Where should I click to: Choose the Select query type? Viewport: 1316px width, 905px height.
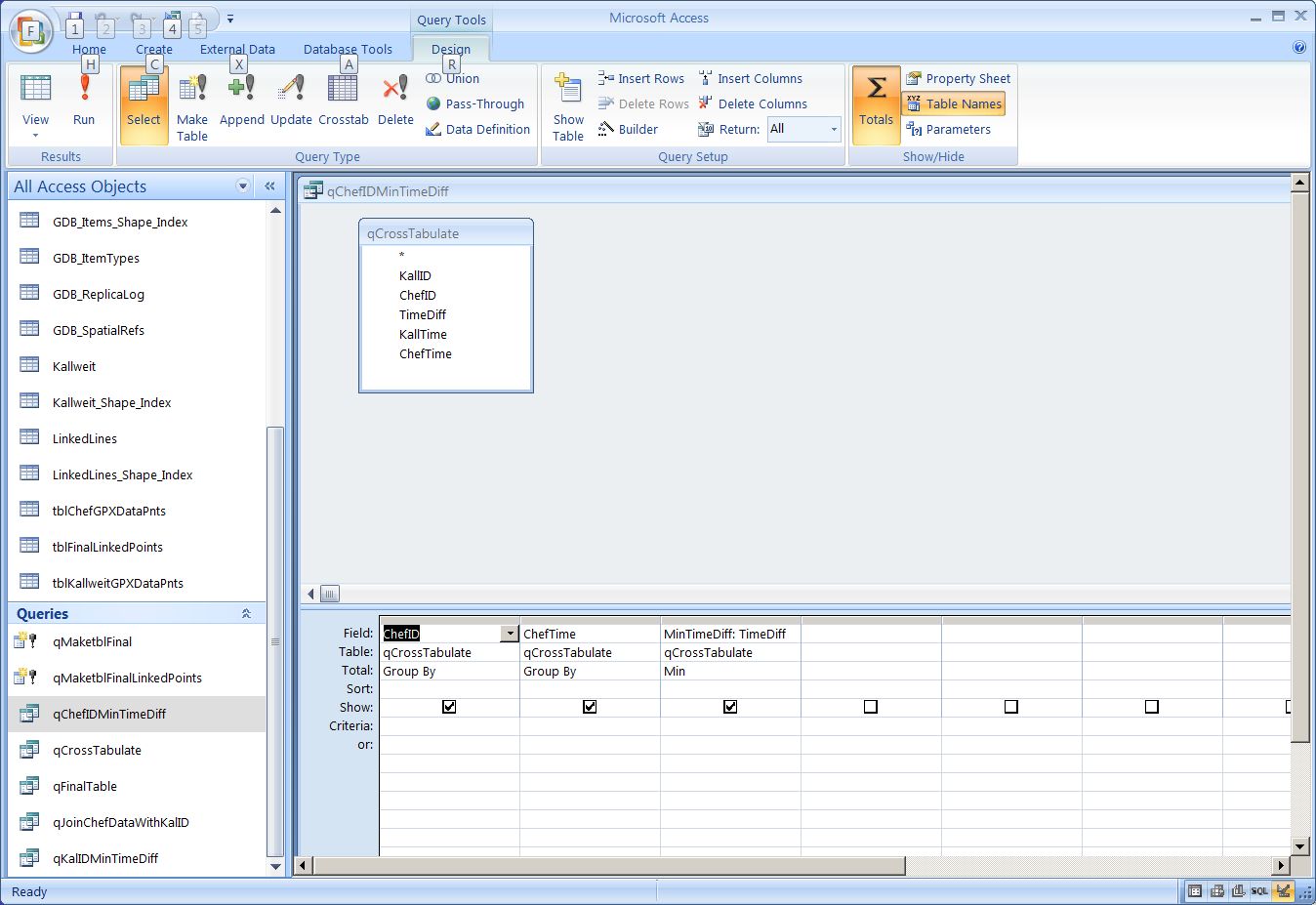click(x=144, y=105)
